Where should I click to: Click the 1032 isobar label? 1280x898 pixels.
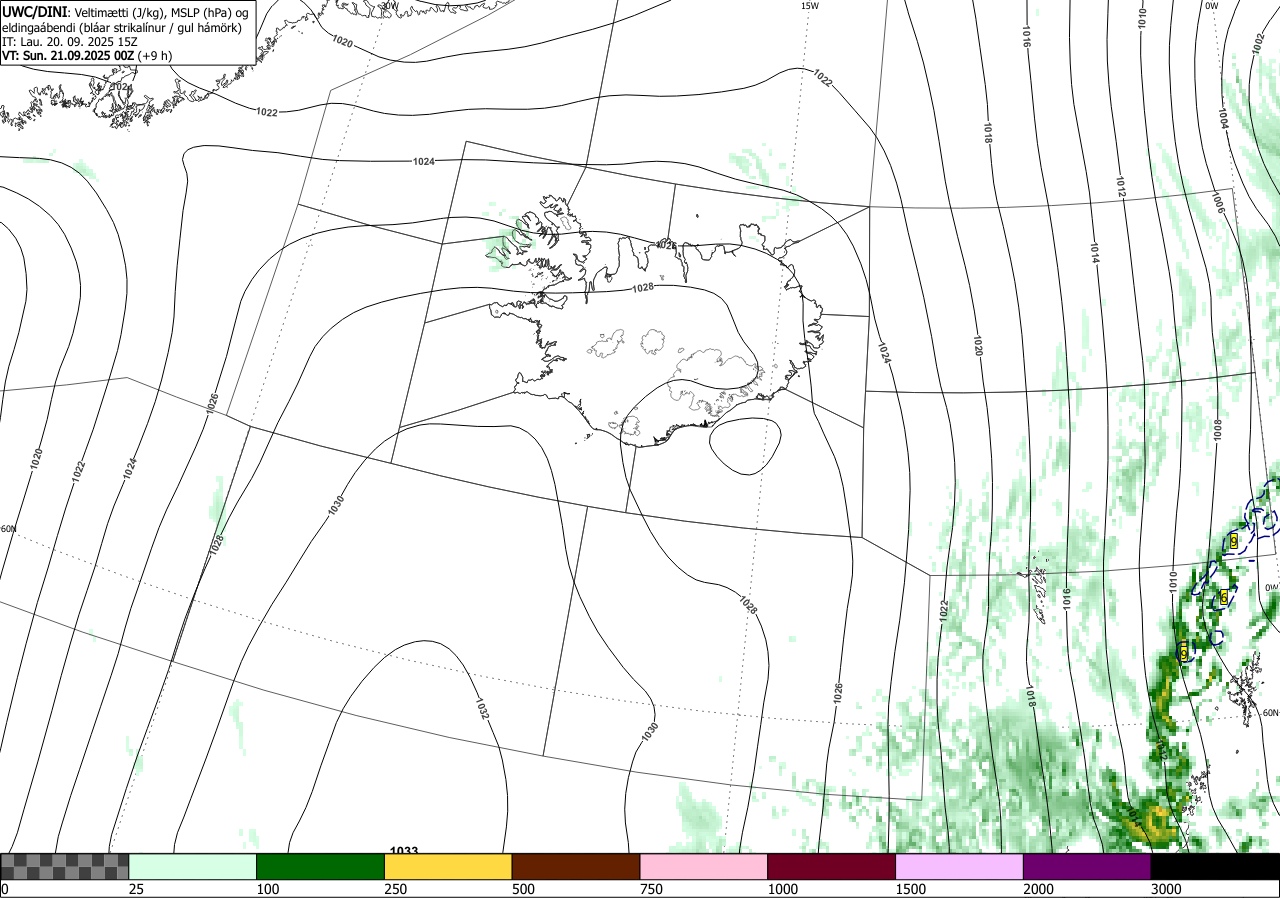[x=481, y=709]
